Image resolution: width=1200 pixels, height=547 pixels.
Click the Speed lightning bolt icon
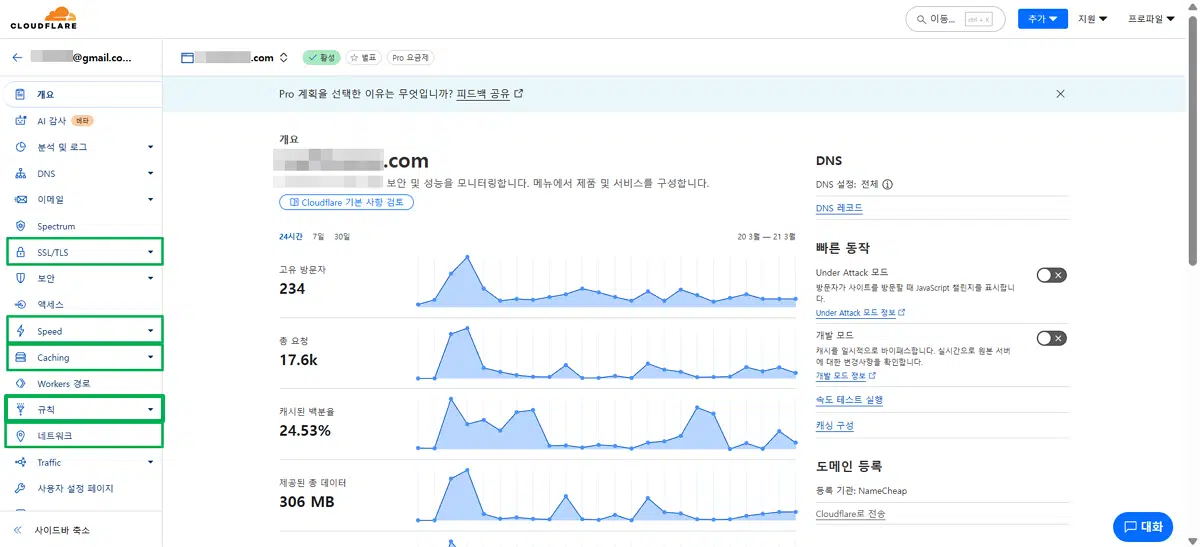click(20, 331)
